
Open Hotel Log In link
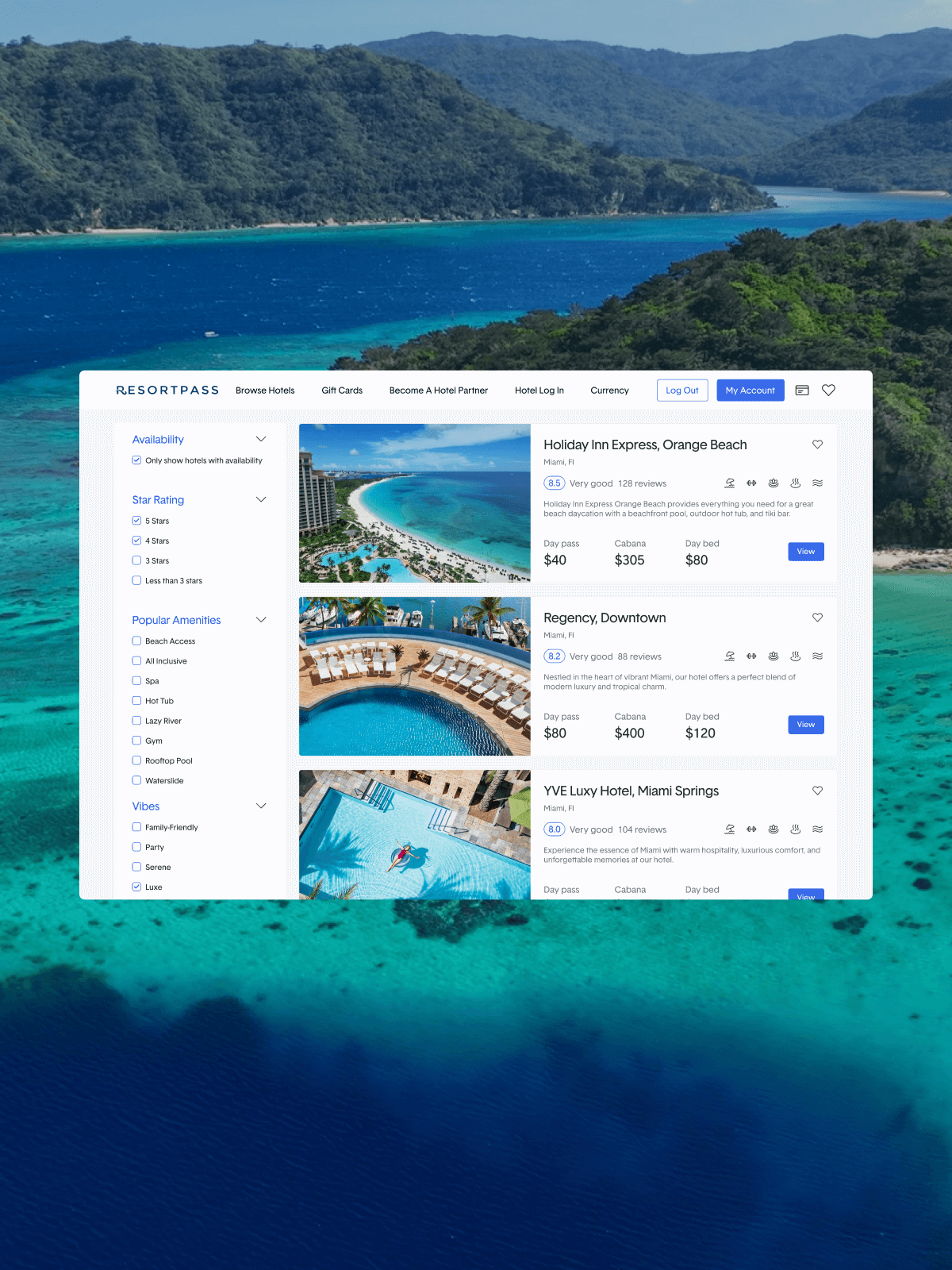[539, 391]
